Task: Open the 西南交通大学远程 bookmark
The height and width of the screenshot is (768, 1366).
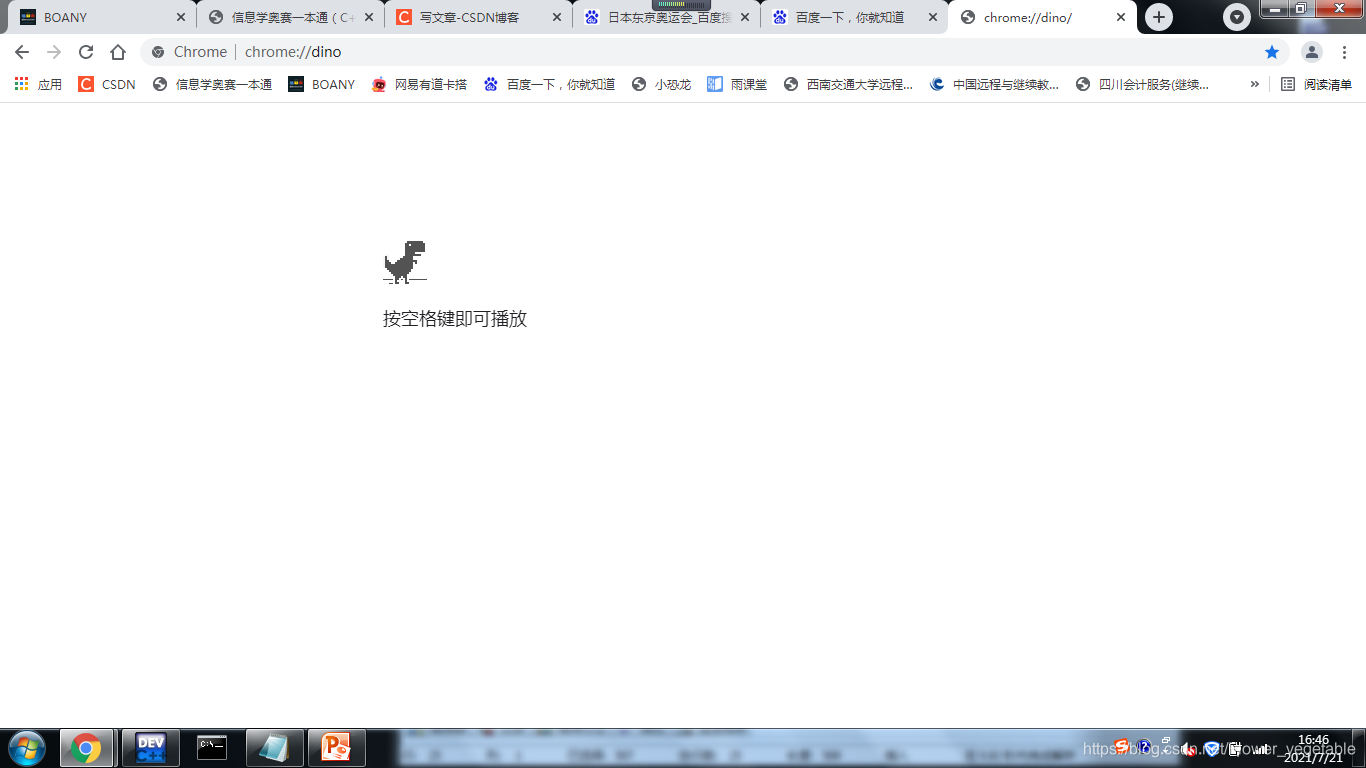Action: coord(848,84)
